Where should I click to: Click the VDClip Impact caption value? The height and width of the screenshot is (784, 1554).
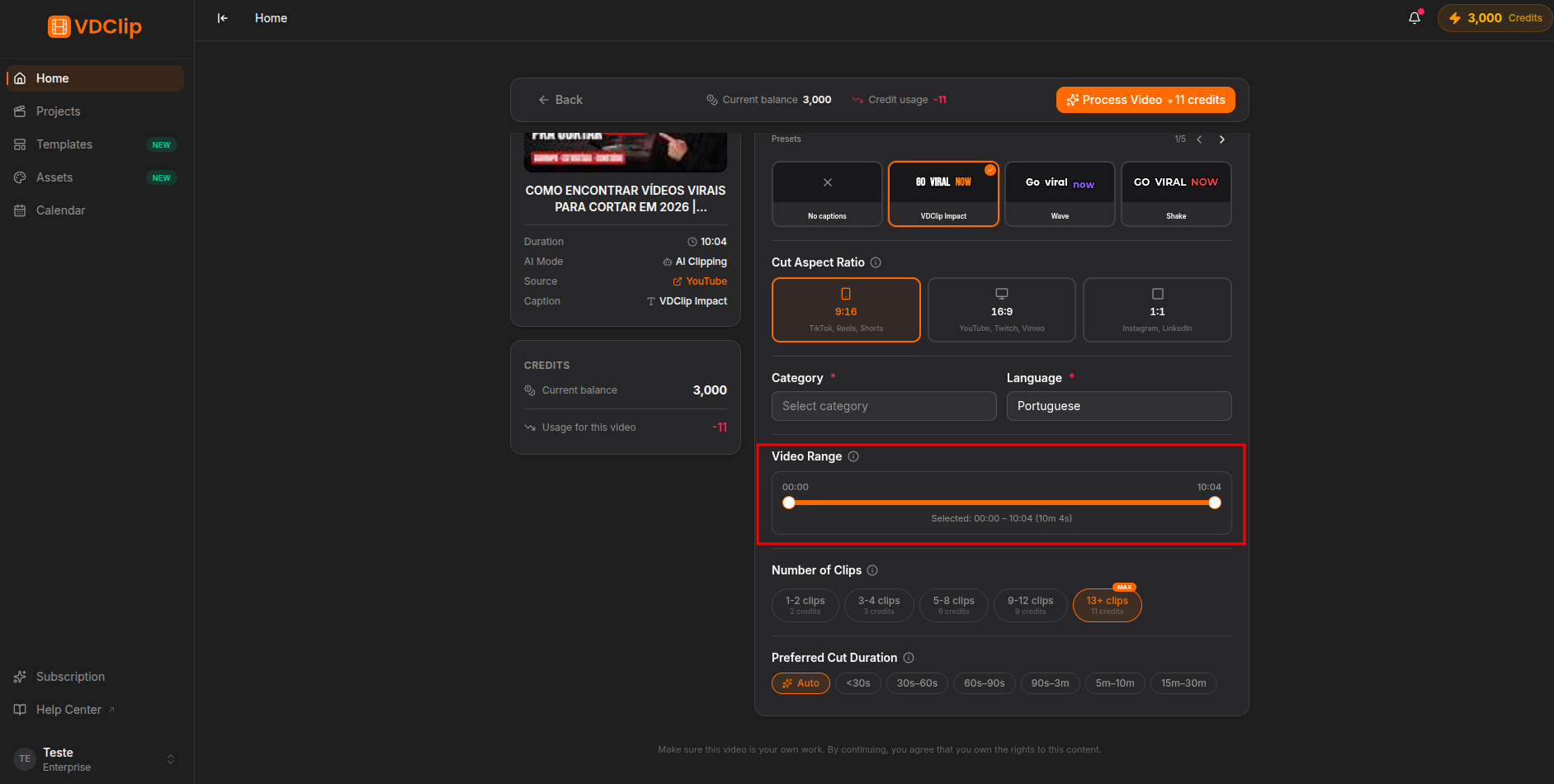coord(687,301)
